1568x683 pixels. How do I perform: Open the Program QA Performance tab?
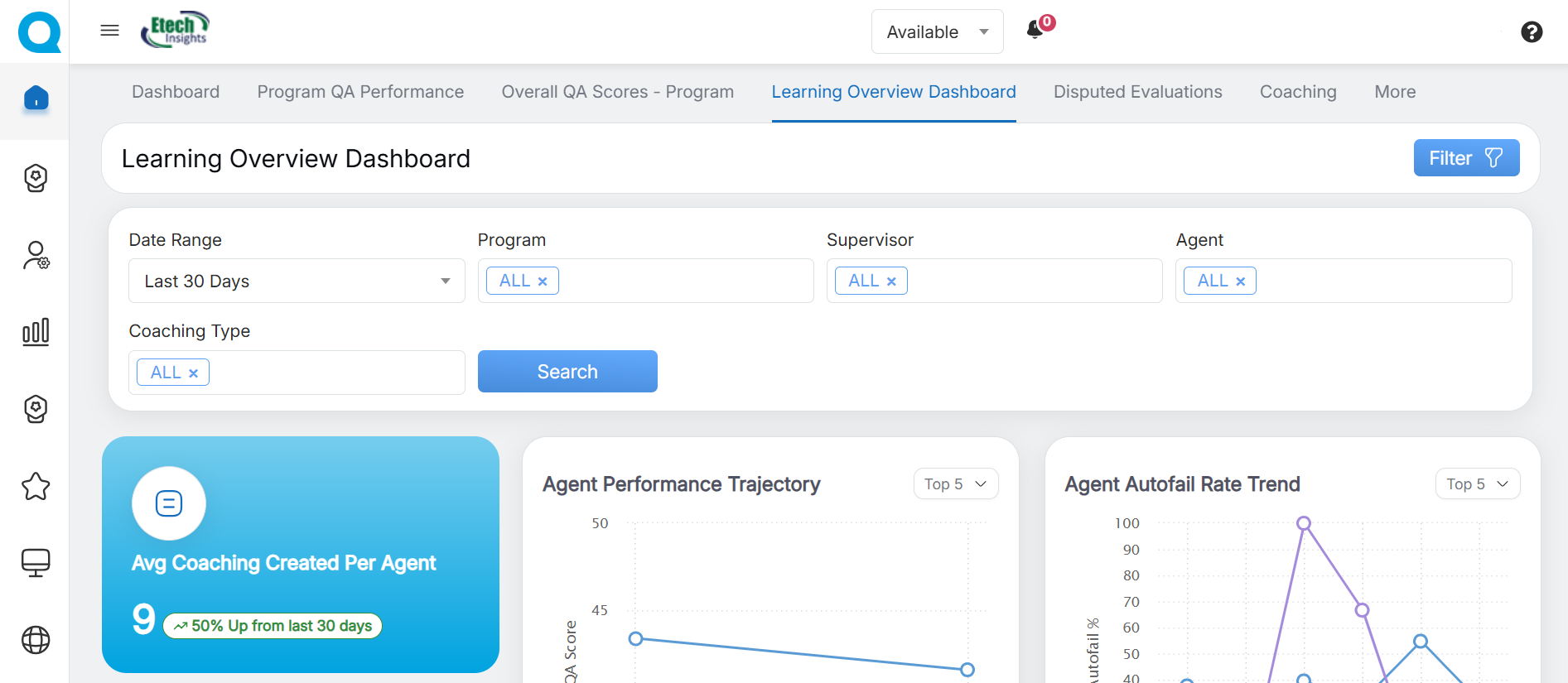click(360, 92)
